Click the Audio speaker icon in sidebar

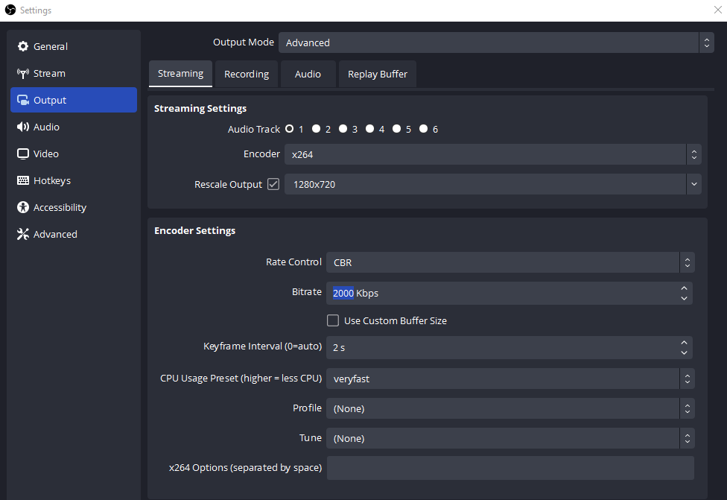[23, 127]
